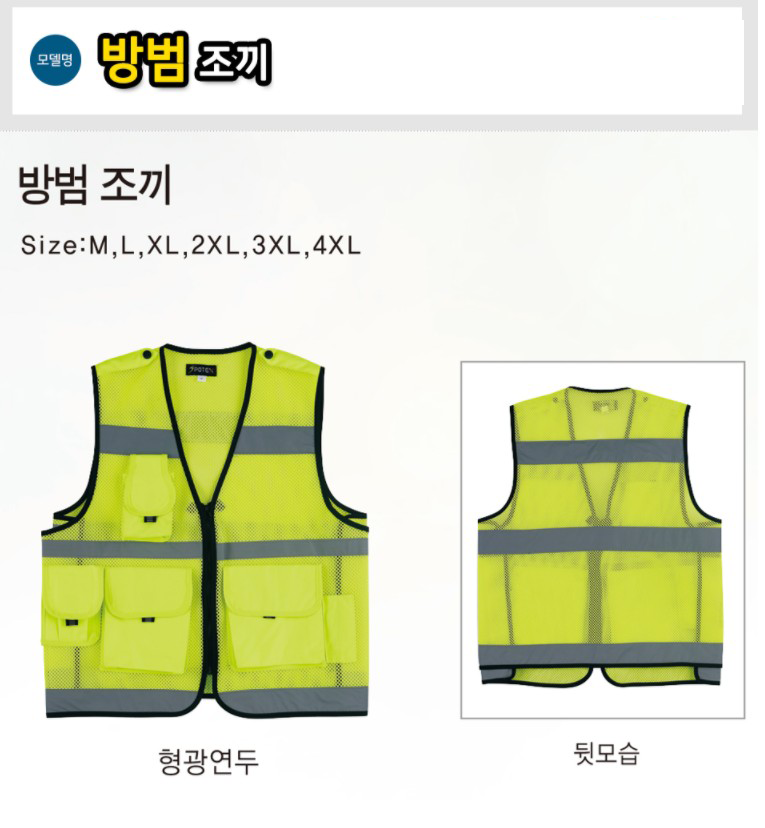The height and width of the screenshot is (828, 765).
Task: Click the small flap pocket at the vest's left edge
Action: (x=72, y=606)
